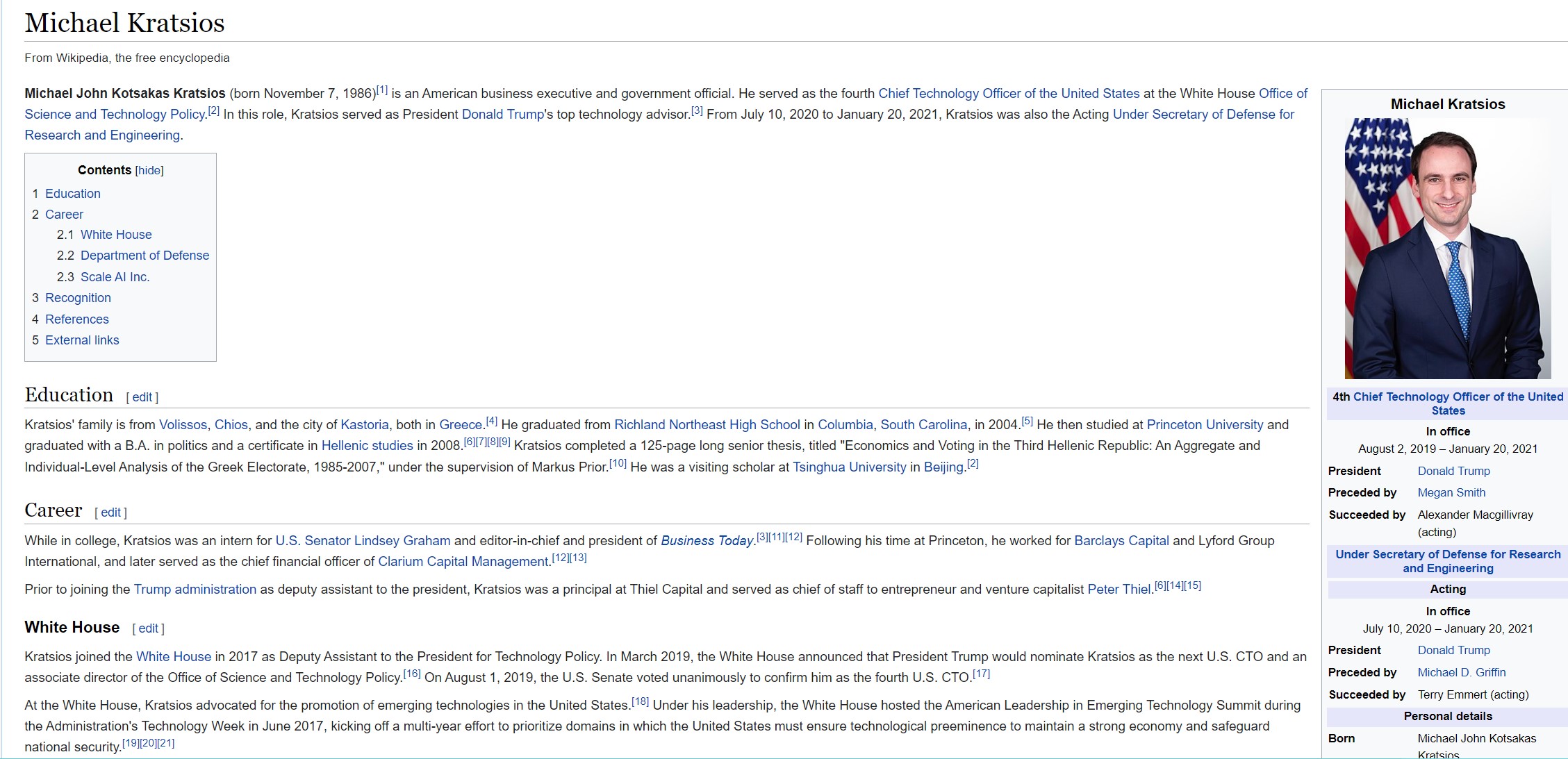Open Michael D. Griffin link
Image resolution: width=1568 pixels, height=759 pixels.
[1462, 673]
